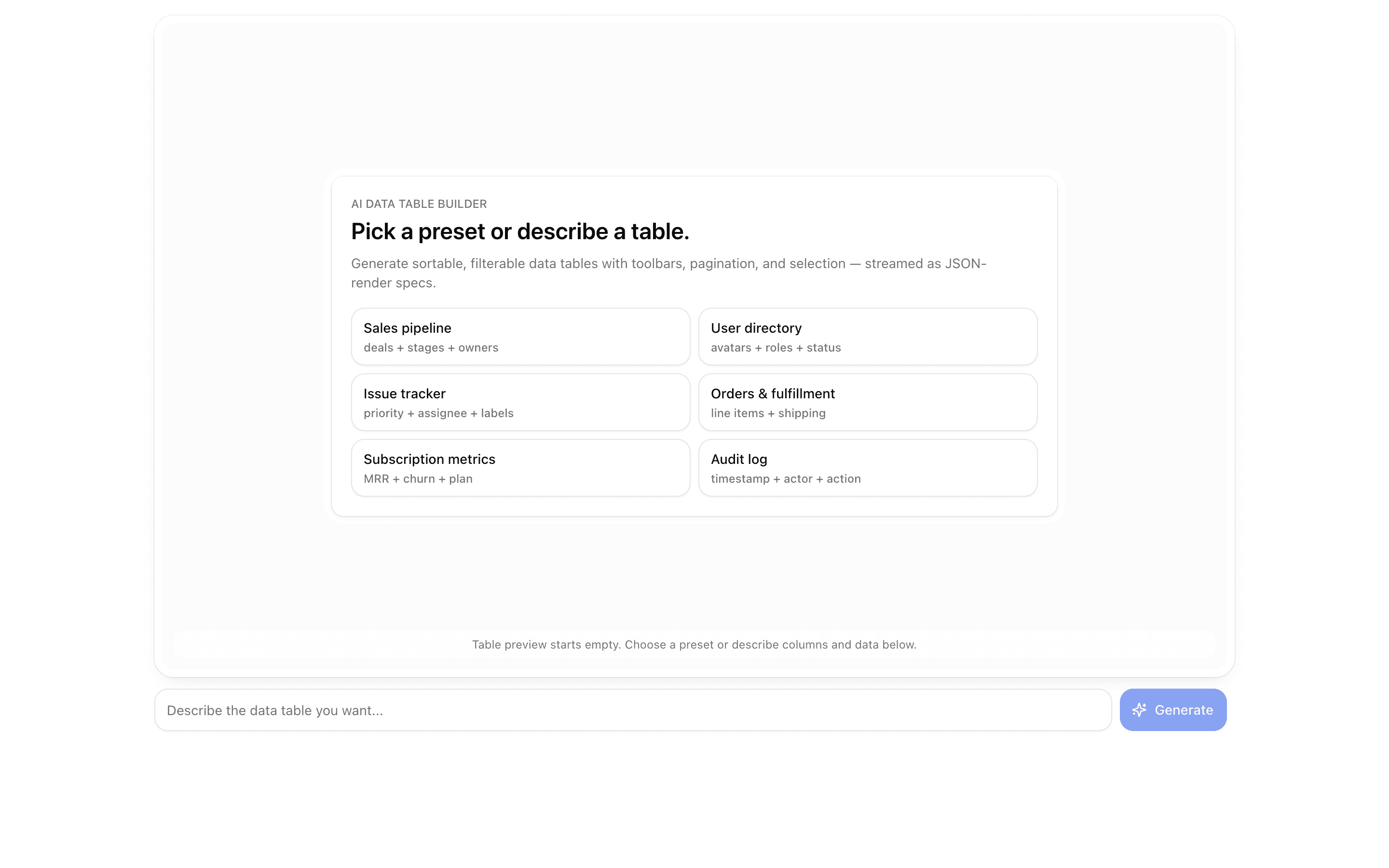Click the heading Pick a preset or describe a table

(520, 231)
